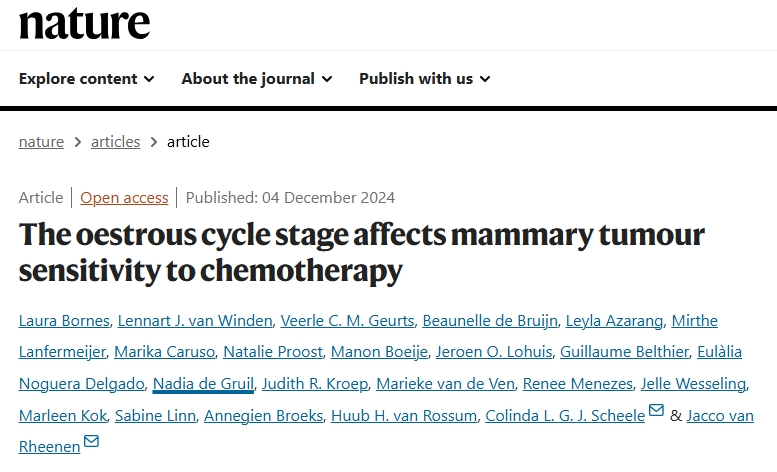Open the About the journal dropdown
777x472 pixels.
point(256,79)
